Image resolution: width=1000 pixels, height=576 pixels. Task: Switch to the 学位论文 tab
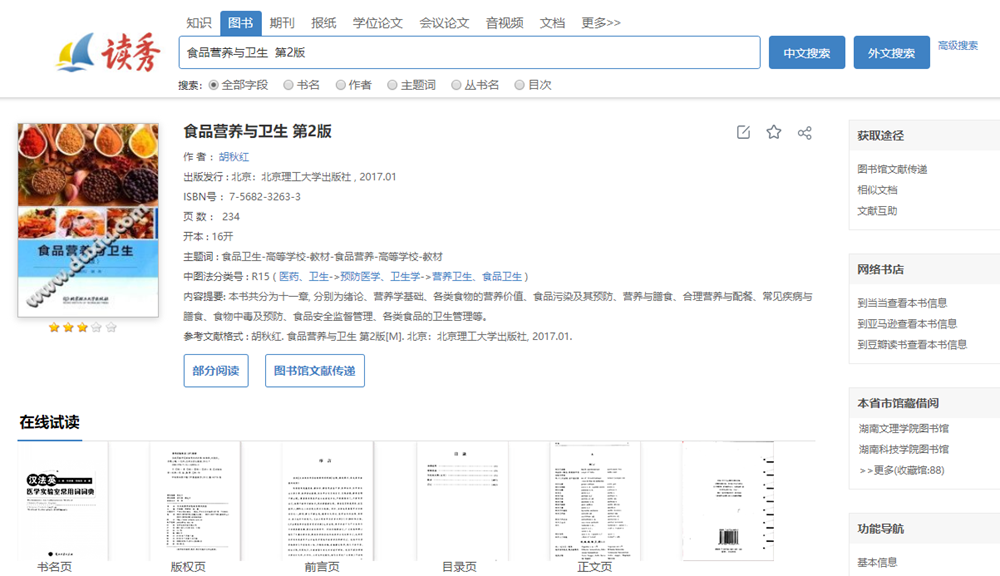click(378, 23)
